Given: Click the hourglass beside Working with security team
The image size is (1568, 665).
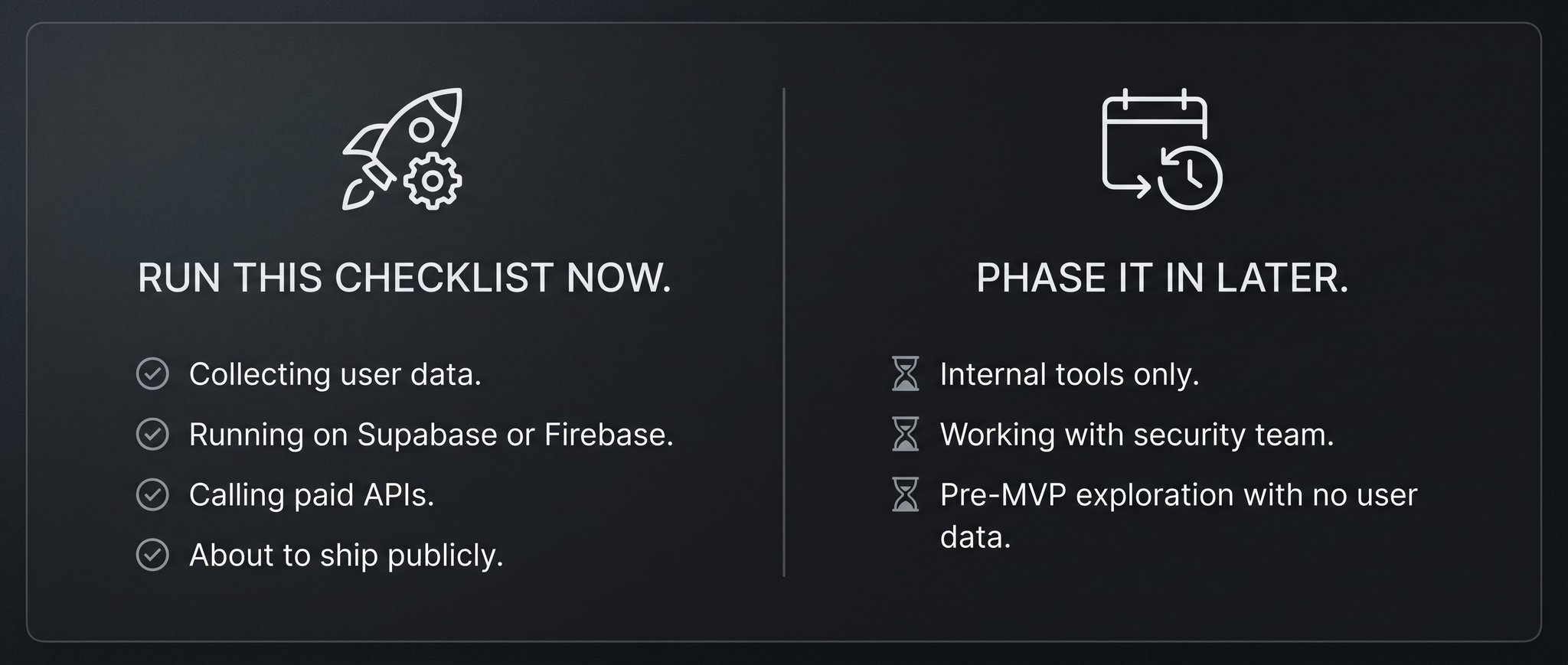Looking at the screenshot, I should (x=906, y=435).
